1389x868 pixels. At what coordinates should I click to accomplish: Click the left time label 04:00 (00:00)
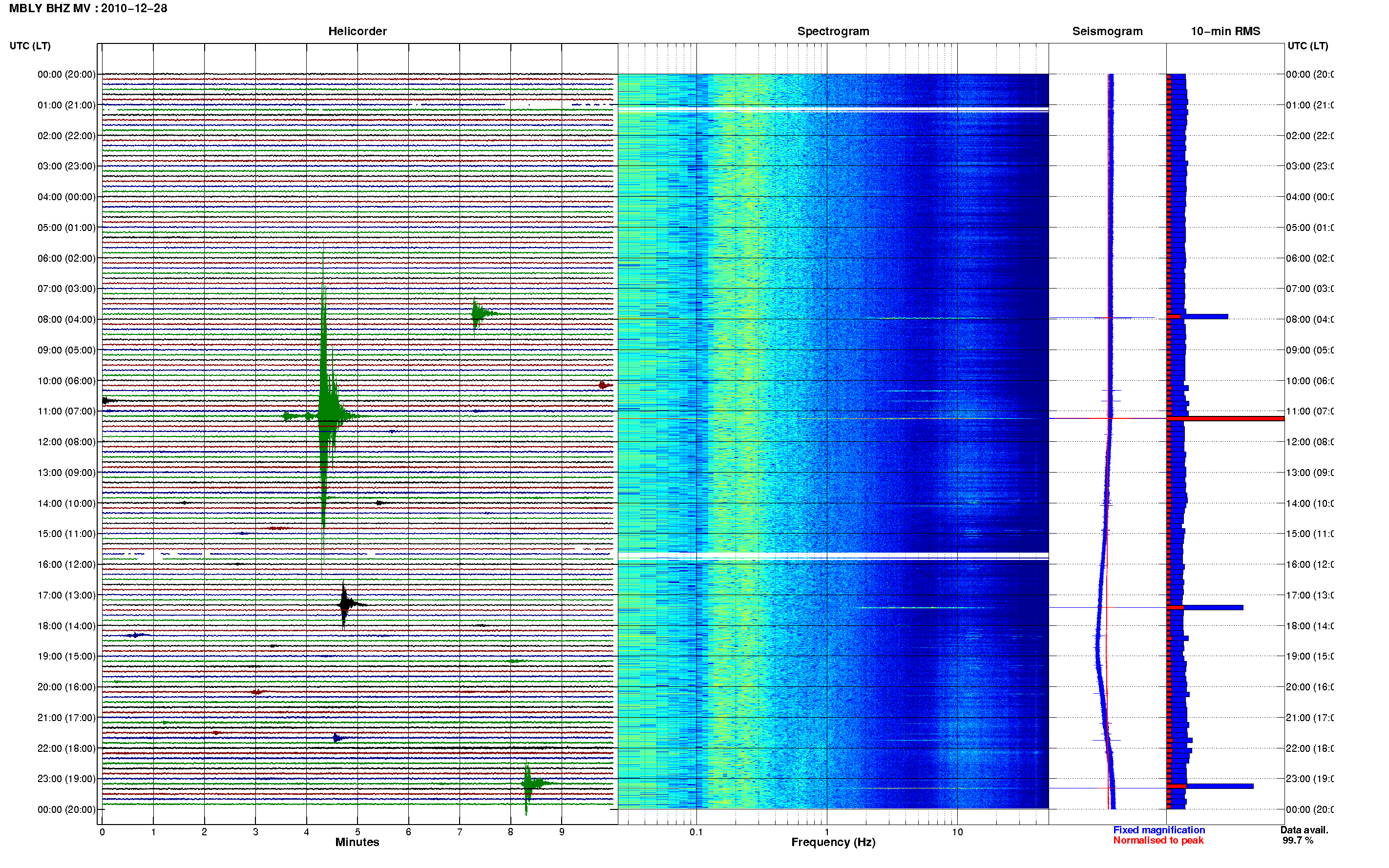pyautogui.click(x=66, y=197)
